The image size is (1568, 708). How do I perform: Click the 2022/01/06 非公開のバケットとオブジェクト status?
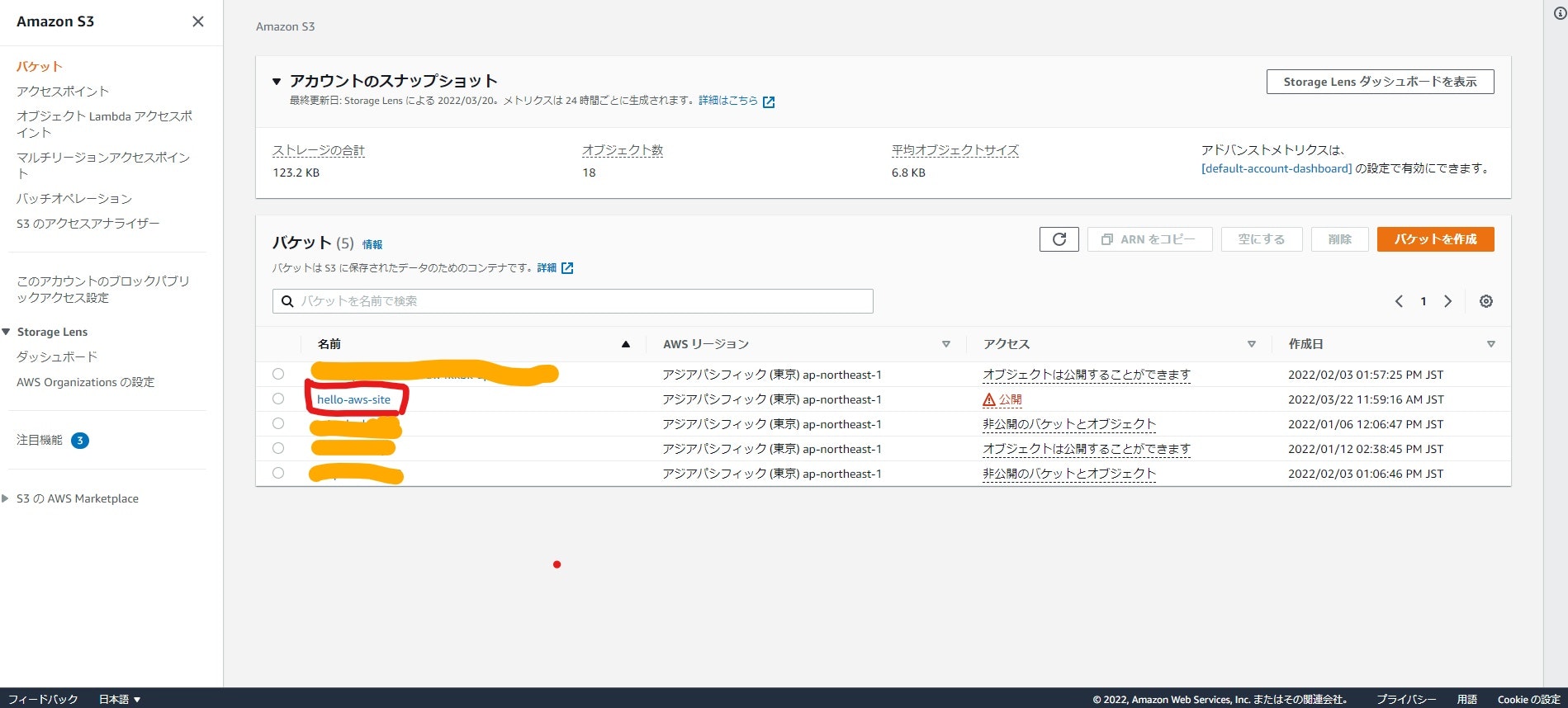click(x=1069, y=424)
